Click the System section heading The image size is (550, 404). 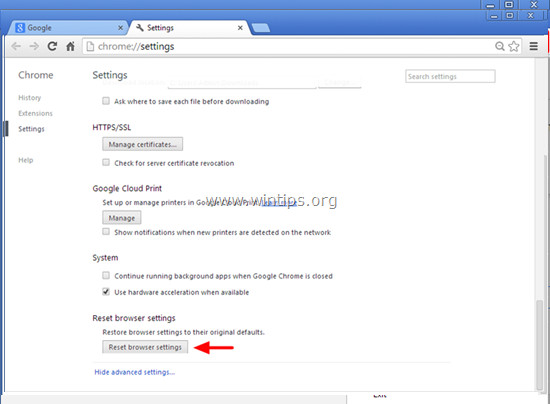(105, 258)
